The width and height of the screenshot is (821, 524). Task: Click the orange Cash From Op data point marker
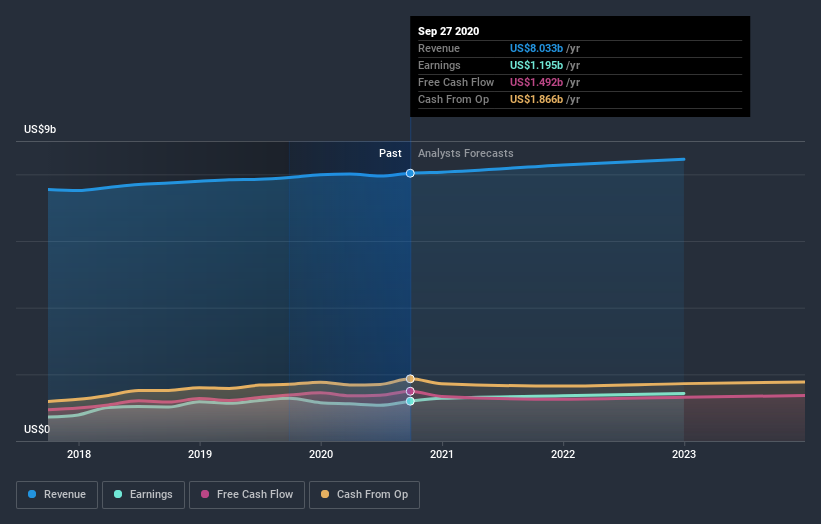410,378
